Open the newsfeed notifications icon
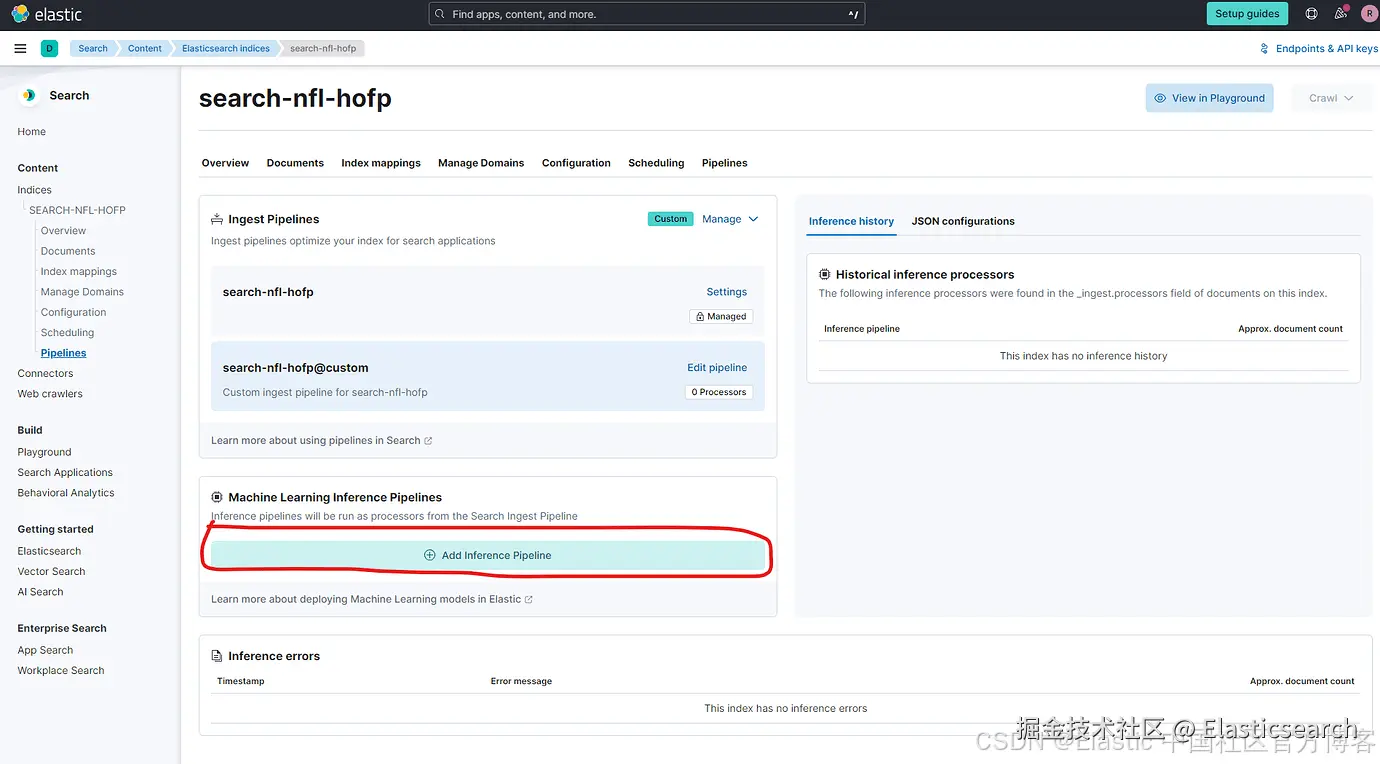 coord(1341,14)
